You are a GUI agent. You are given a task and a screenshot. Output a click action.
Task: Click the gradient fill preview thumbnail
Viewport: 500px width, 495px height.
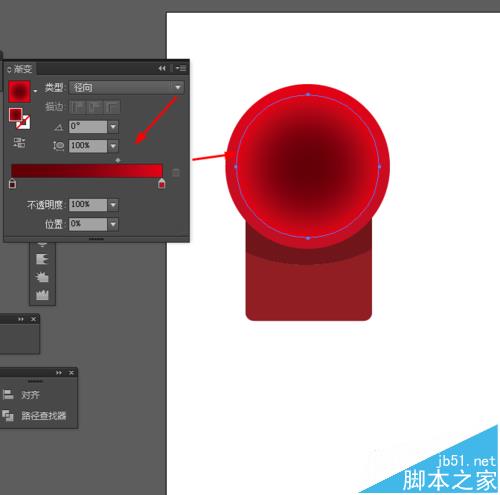(x=19, y=91)
